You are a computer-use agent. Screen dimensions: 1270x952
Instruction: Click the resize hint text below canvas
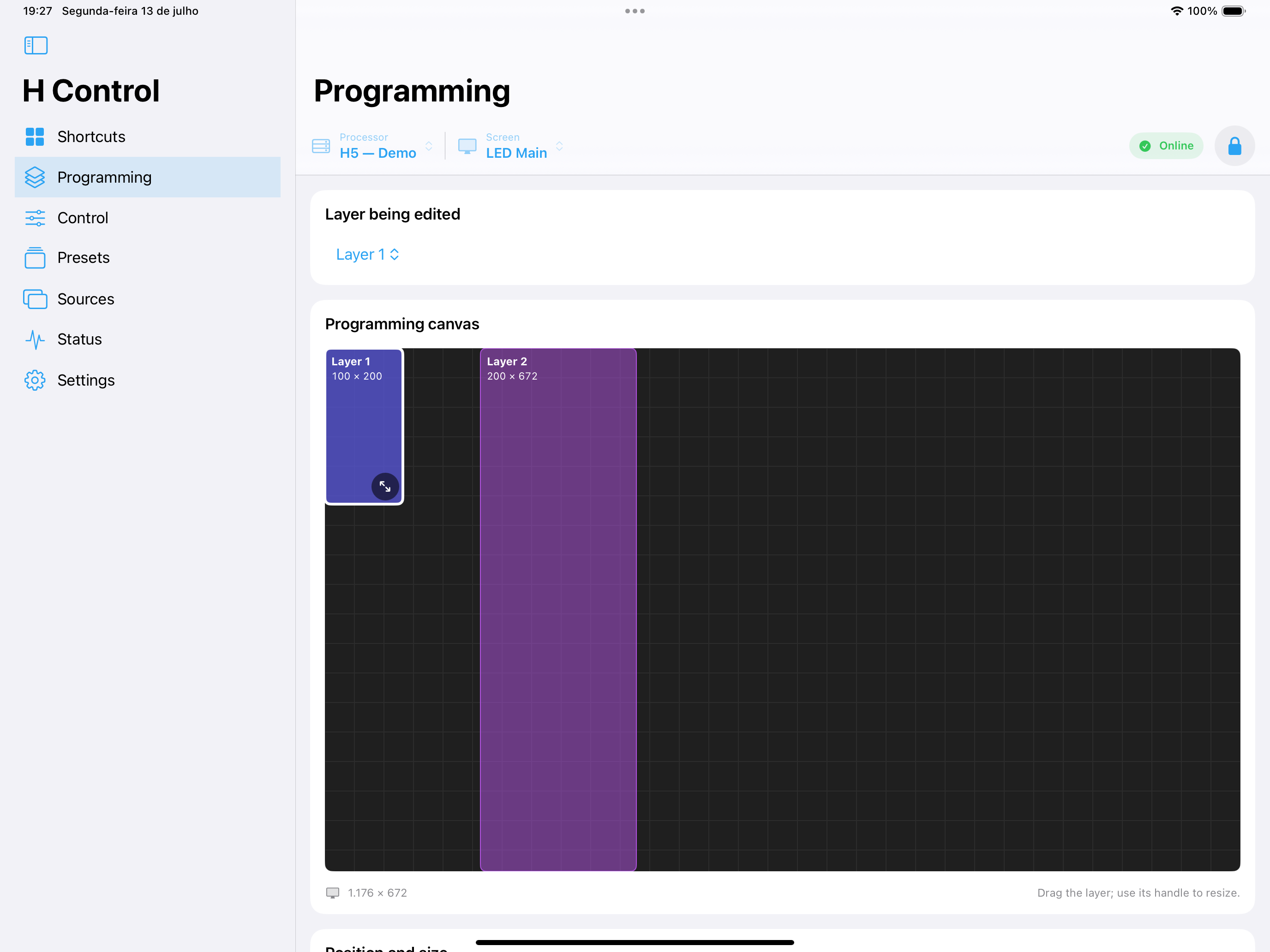[x=1138, y=893]
